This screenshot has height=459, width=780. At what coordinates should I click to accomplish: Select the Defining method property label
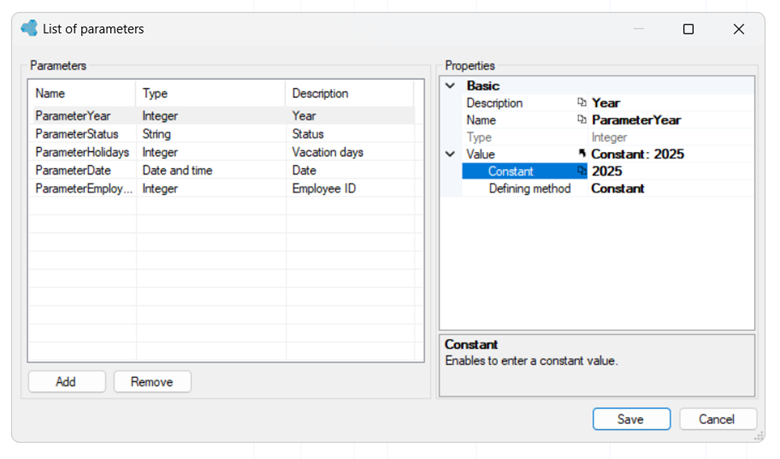[530, 188]
